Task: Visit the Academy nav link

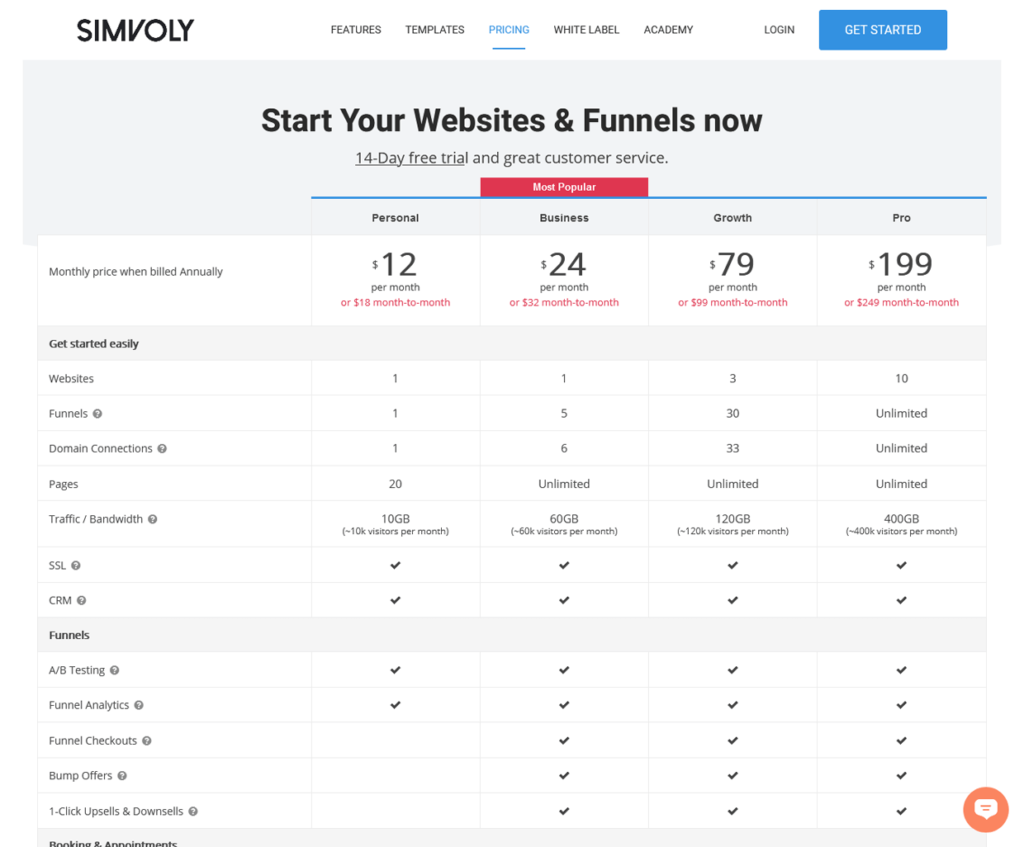Action: click(x=668, y=30)
